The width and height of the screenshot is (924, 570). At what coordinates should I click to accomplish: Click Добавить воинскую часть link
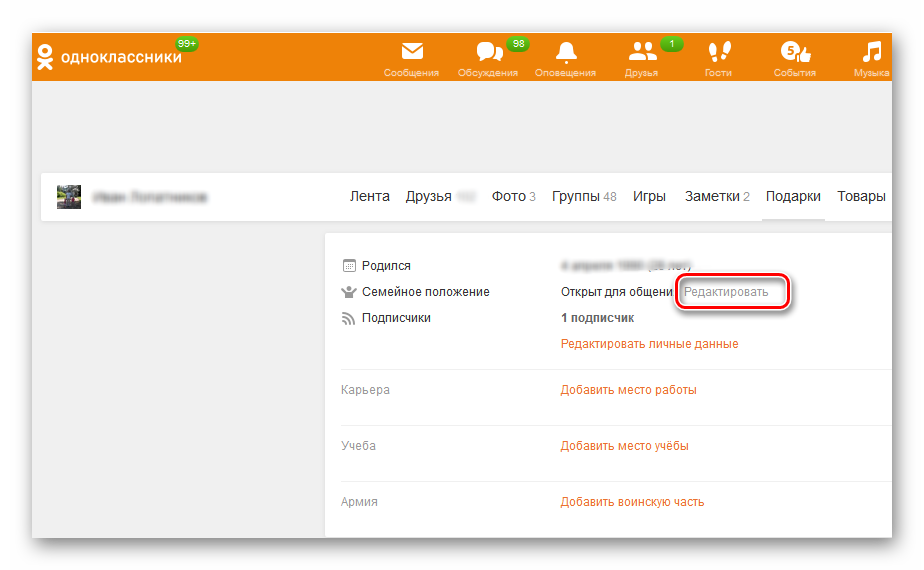pos(632,502)
